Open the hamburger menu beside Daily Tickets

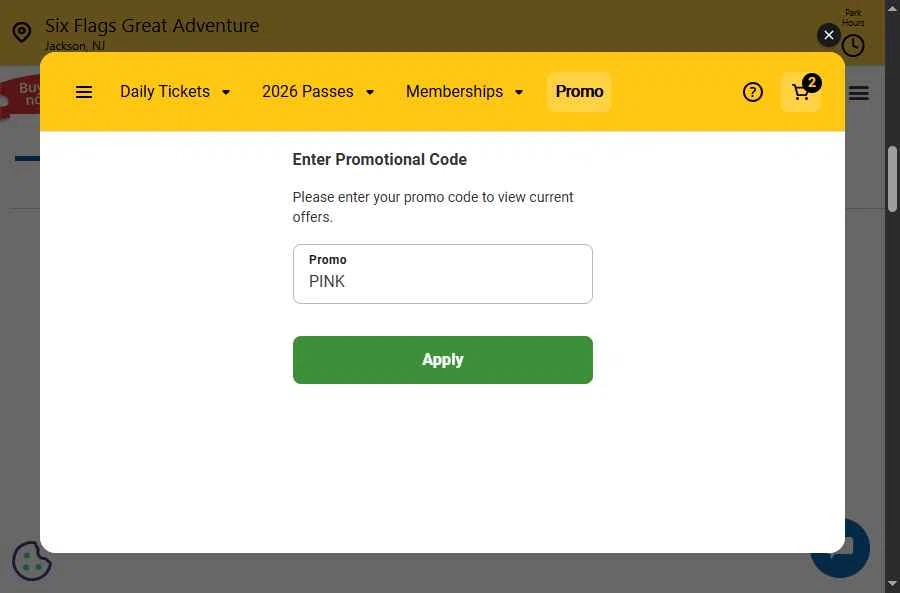coord(84,92)
